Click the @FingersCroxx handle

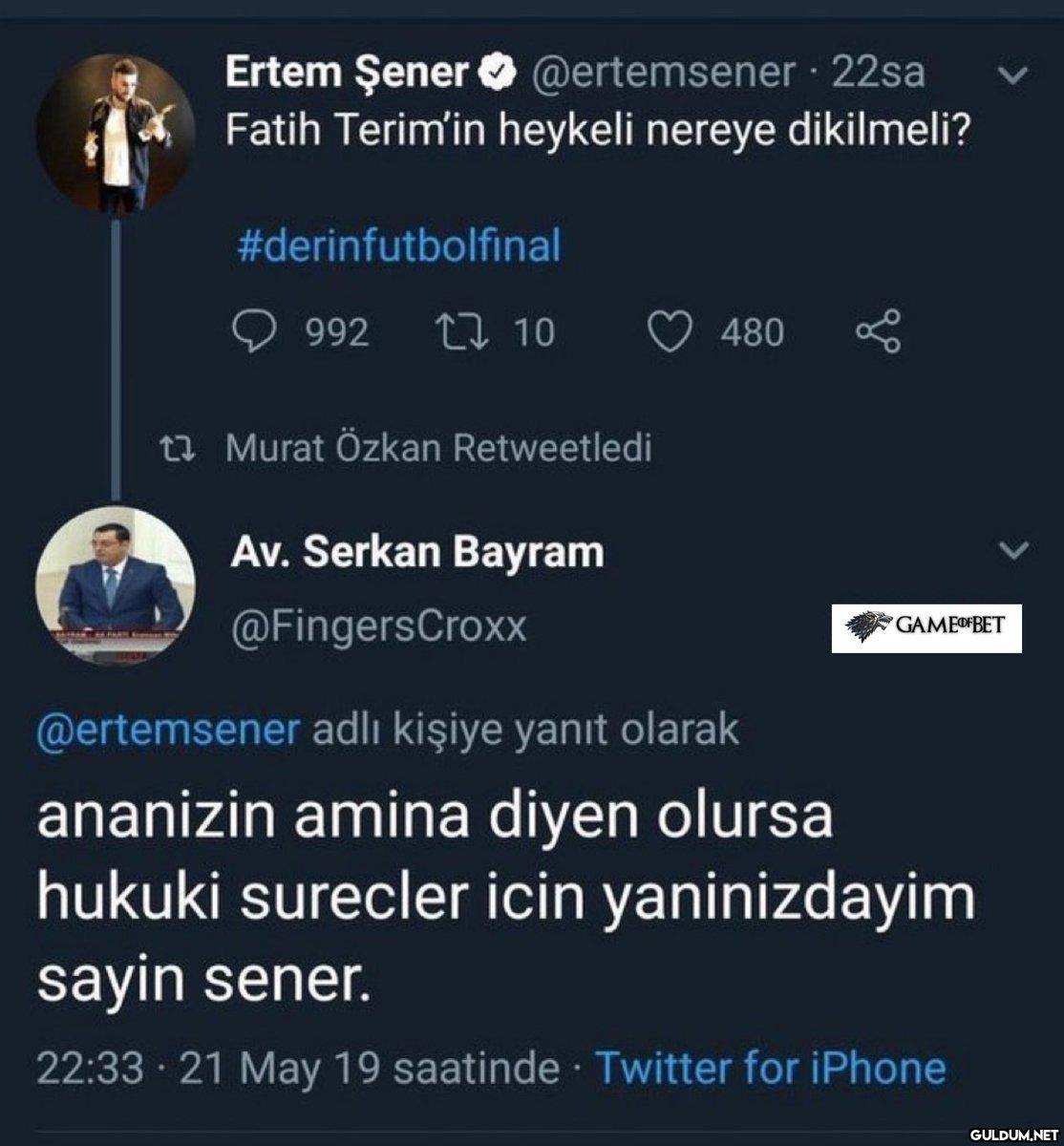pos(379,626)
